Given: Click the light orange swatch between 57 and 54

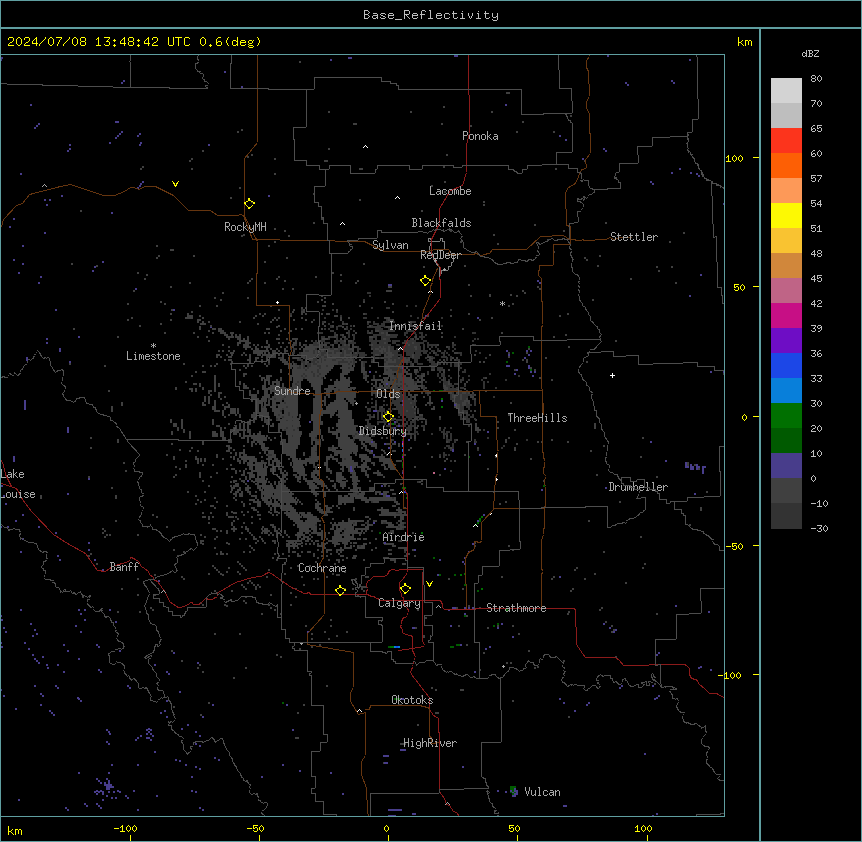Looking at the screenshot, I should pos(786,190).
